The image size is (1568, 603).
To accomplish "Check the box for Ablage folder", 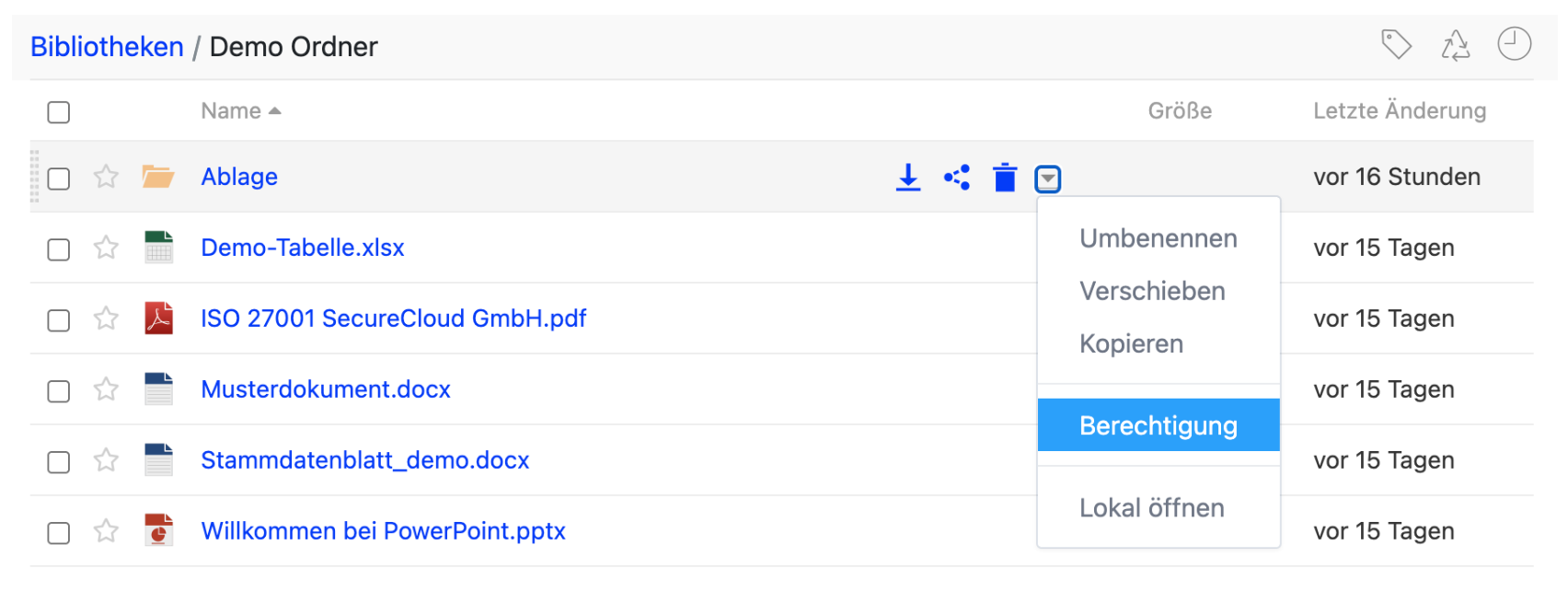I will [59, 178].
